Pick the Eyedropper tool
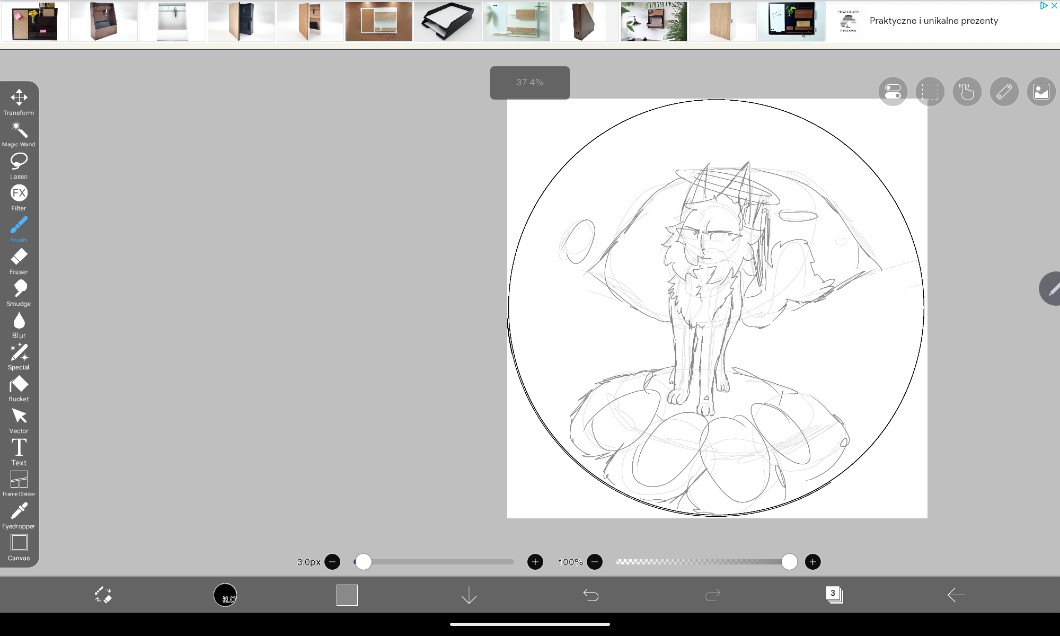1060x636 pixels. point(19,513)
